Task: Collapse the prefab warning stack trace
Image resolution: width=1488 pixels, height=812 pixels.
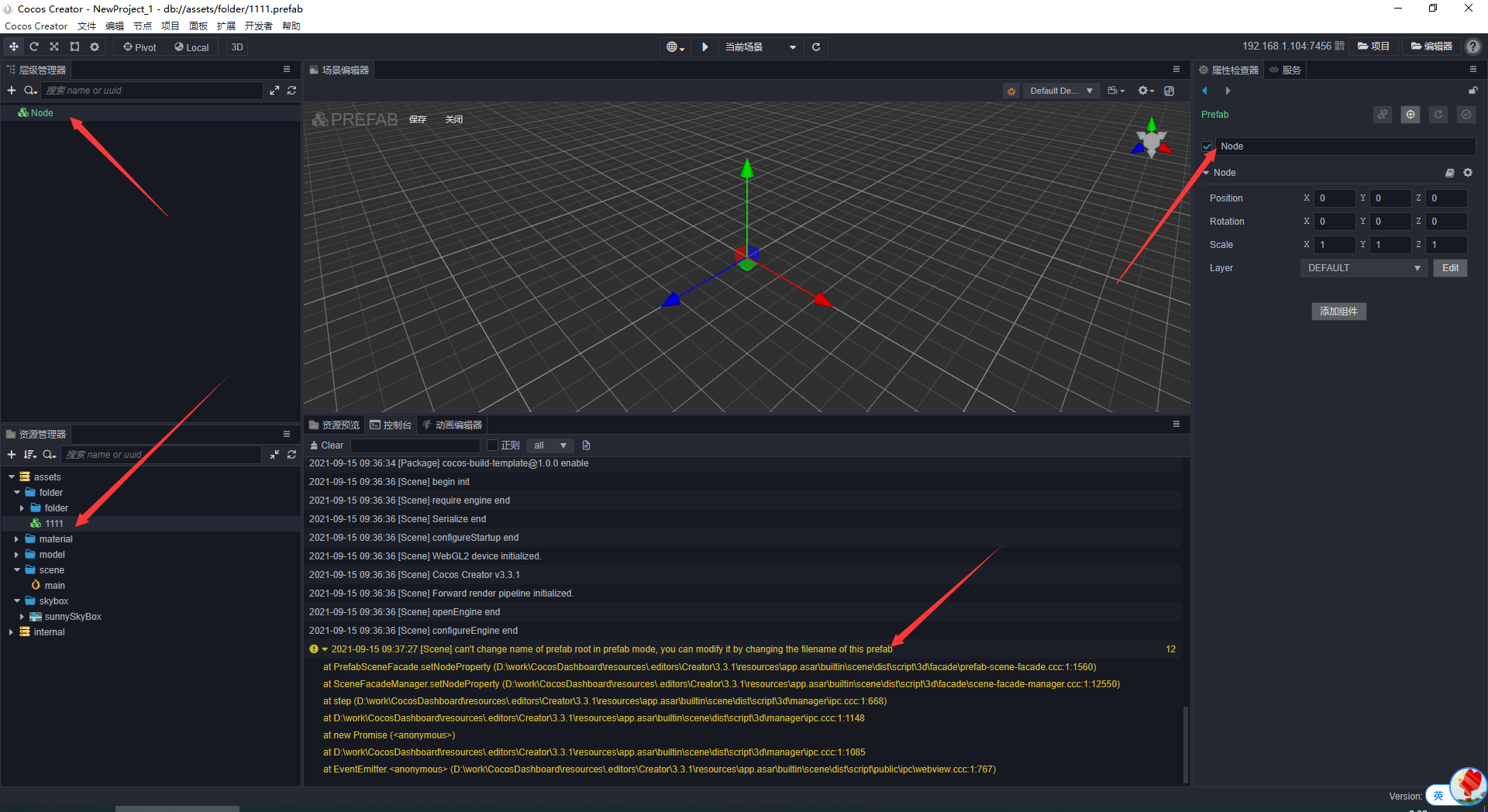Action: tap(325, 649)
